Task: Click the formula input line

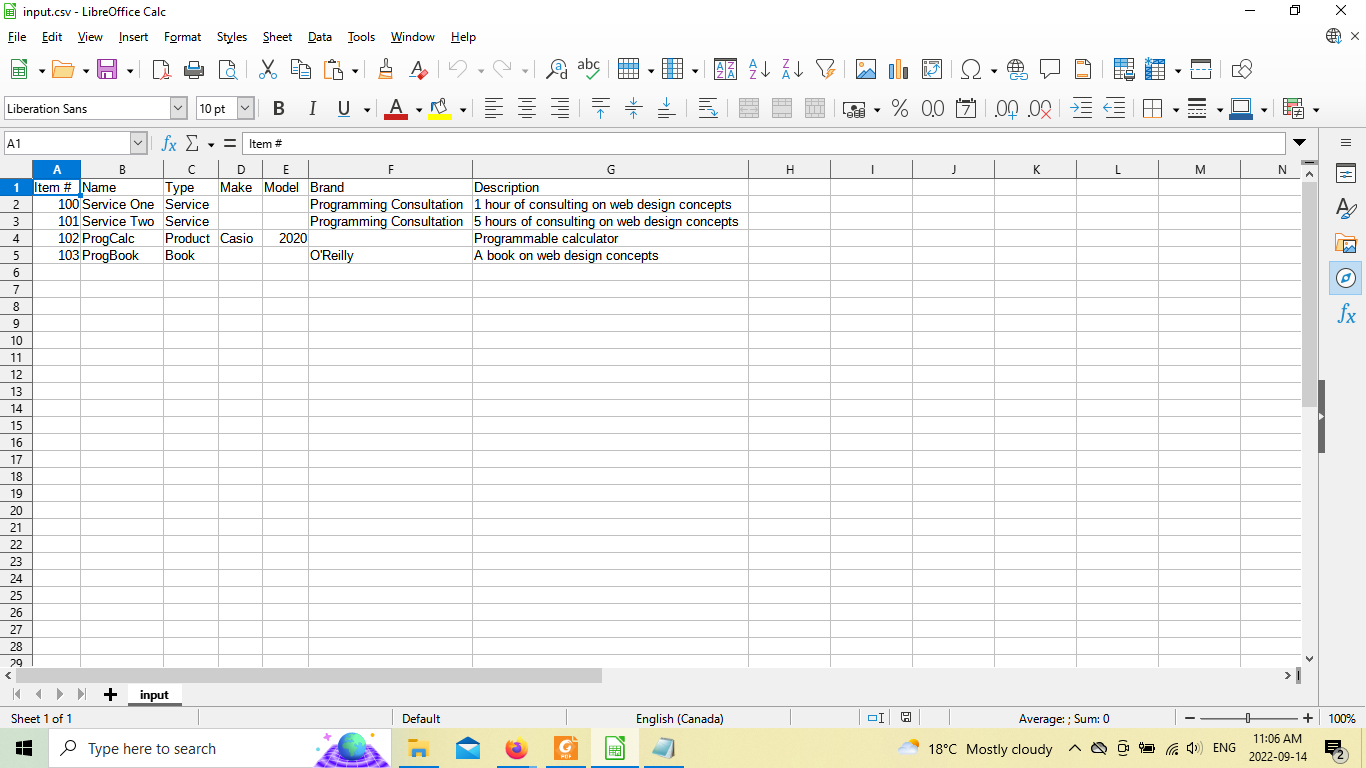Action: (763, 144)
